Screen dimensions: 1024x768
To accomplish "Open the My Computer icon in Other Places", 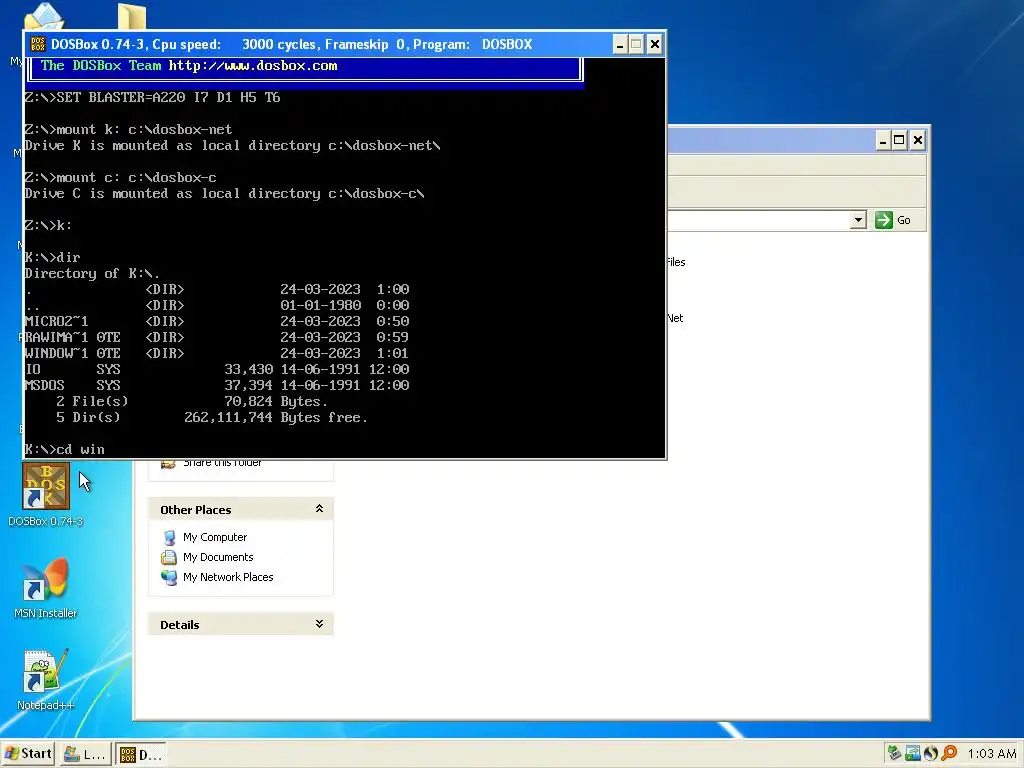I will pos(169,537).
